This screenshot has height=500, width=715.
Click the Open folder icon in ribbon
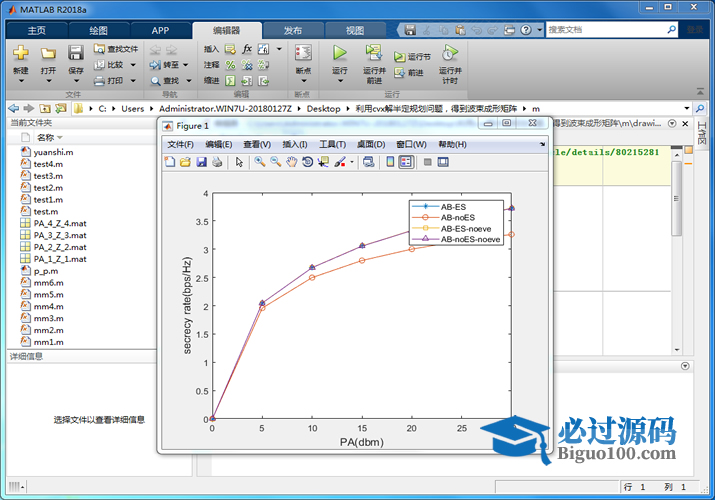click(48, 53)
